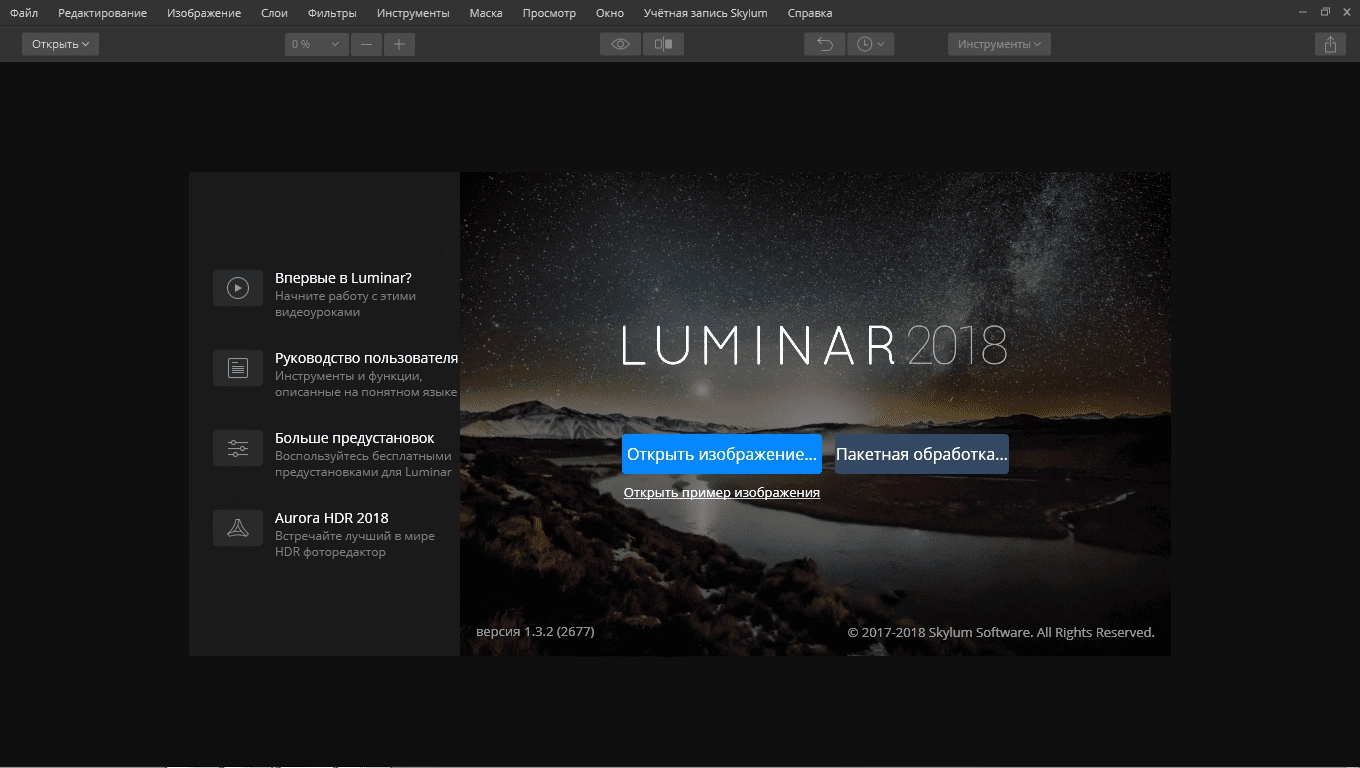This screenshot has width=1360, height=768.
Task: Toggle the before/after compare view
Action: tap(663, 44)
